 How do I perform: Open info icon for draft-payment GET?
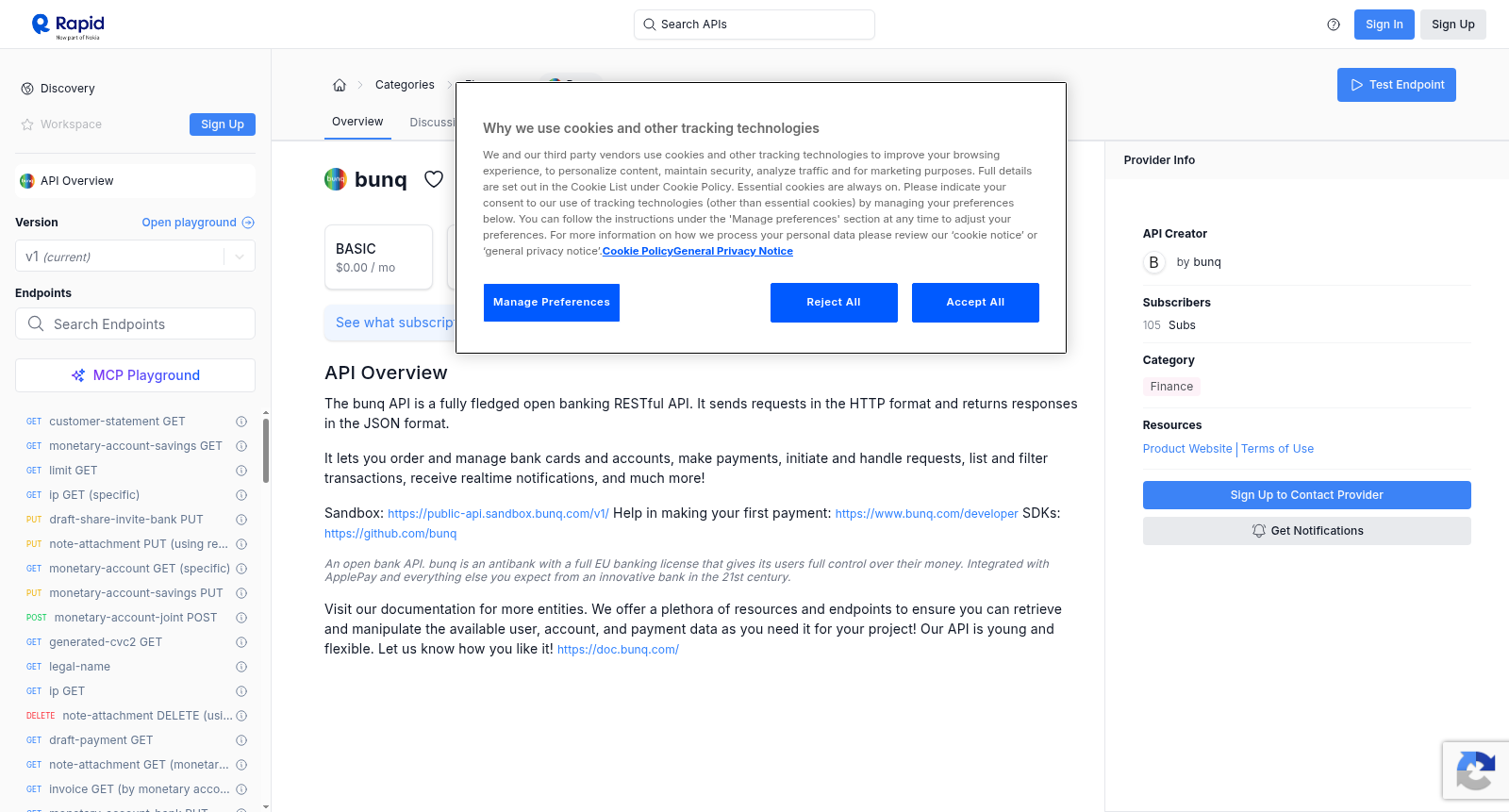tap(241, 740)
